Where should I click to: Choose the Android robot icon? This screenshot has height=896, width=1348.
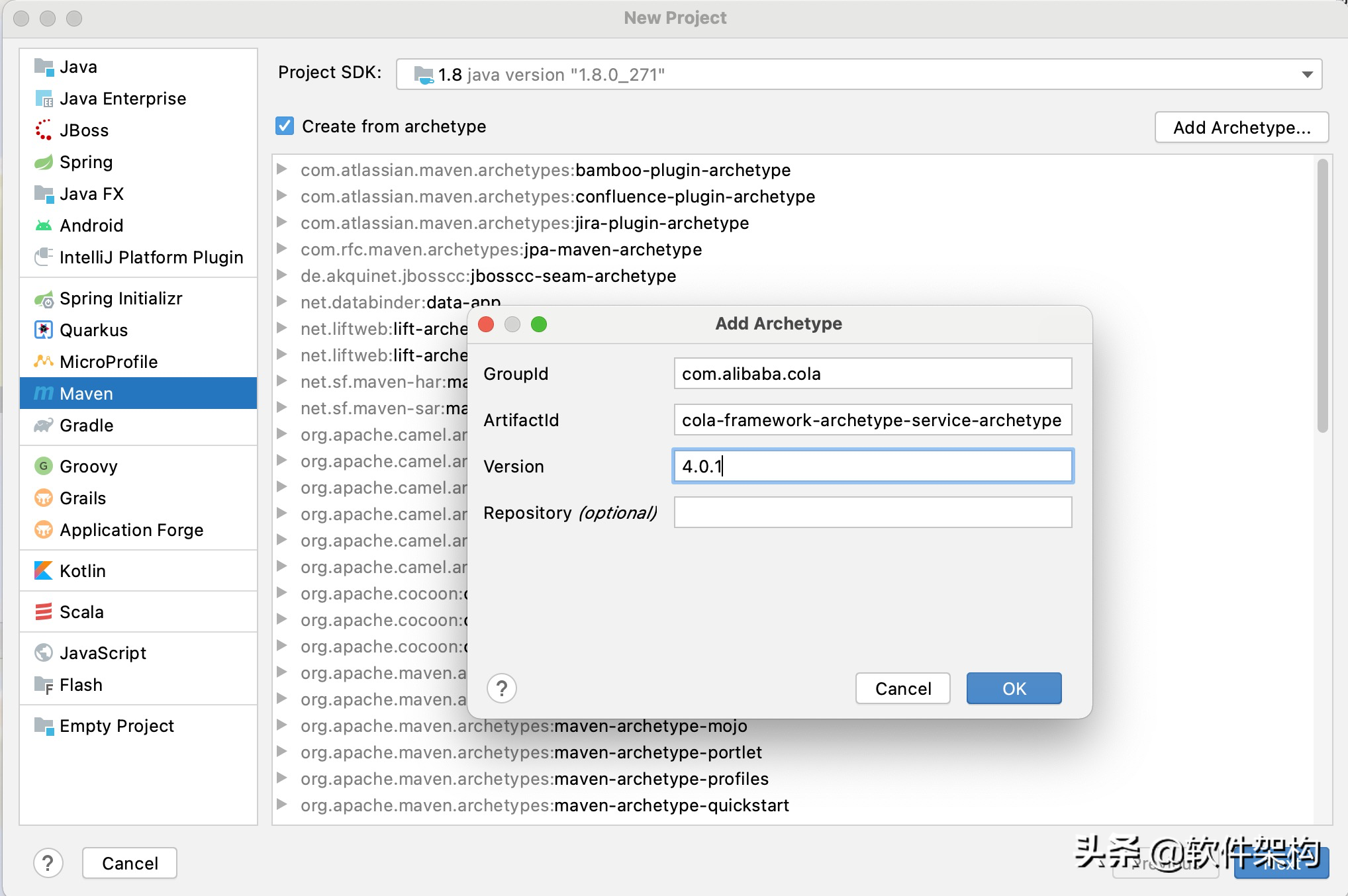(x=44, y=226)
